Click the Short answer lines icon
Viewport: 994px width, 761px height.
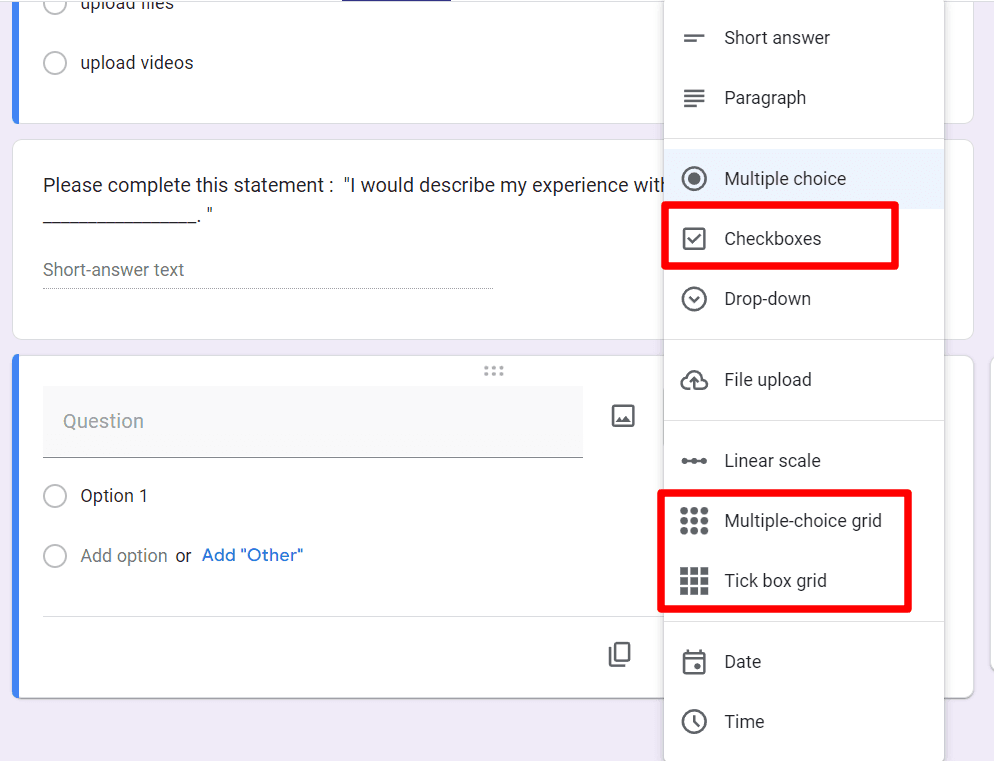(x=694, y=38)
